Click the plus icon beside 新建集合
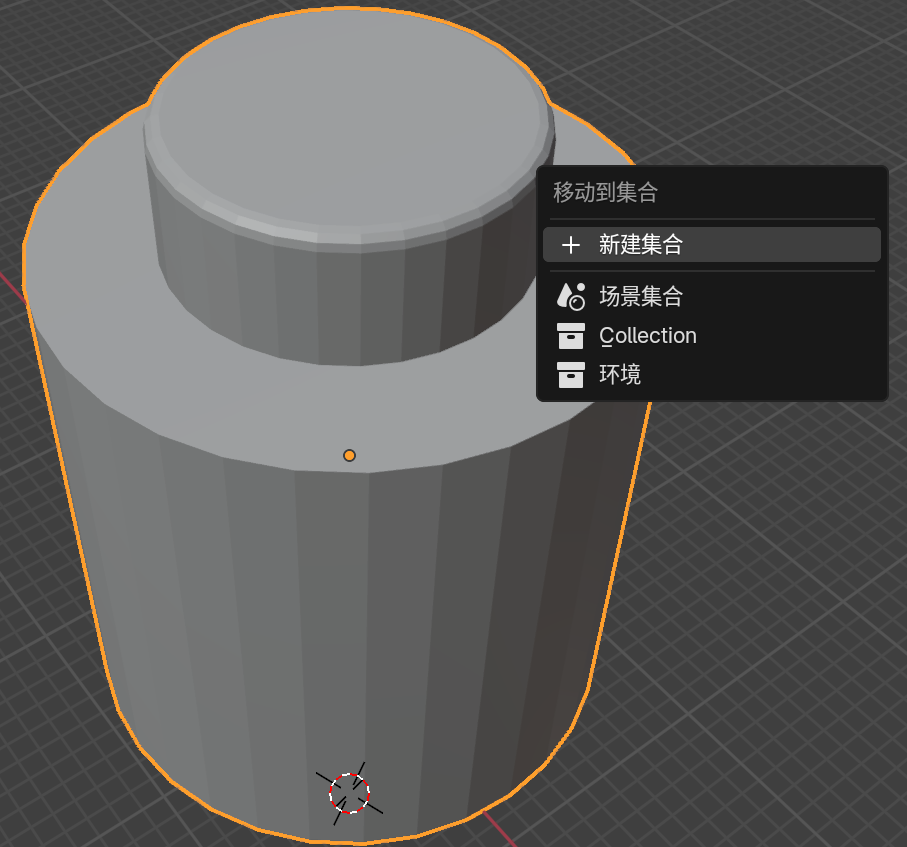Viewport: 907px width, 847px height. (571, 245)
